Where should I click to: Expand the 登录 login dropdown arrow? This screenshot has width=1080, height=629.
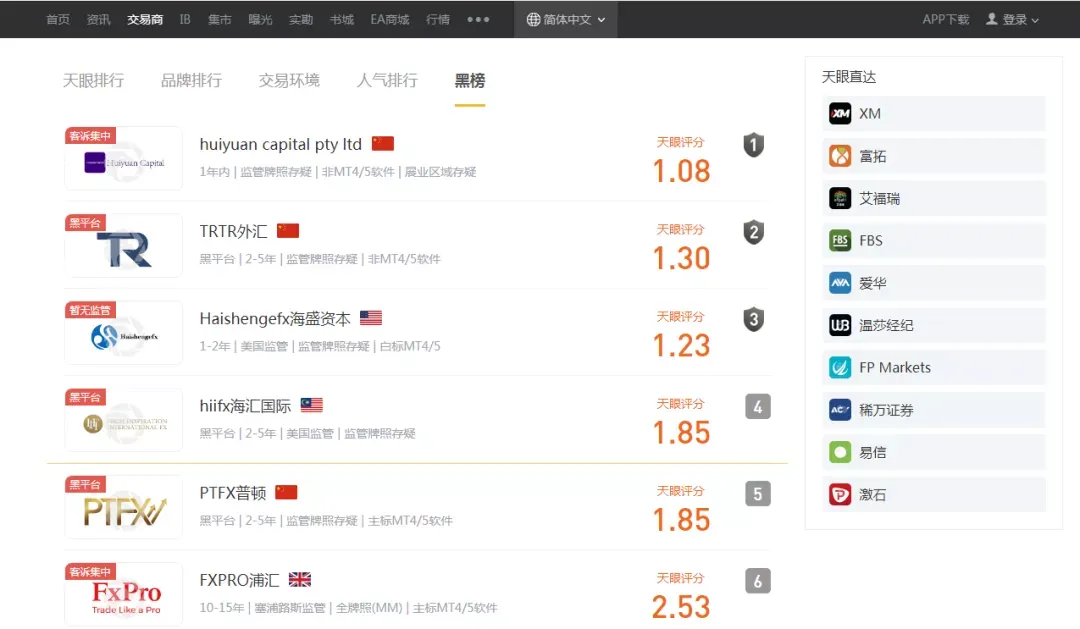tap(1035, 21)
